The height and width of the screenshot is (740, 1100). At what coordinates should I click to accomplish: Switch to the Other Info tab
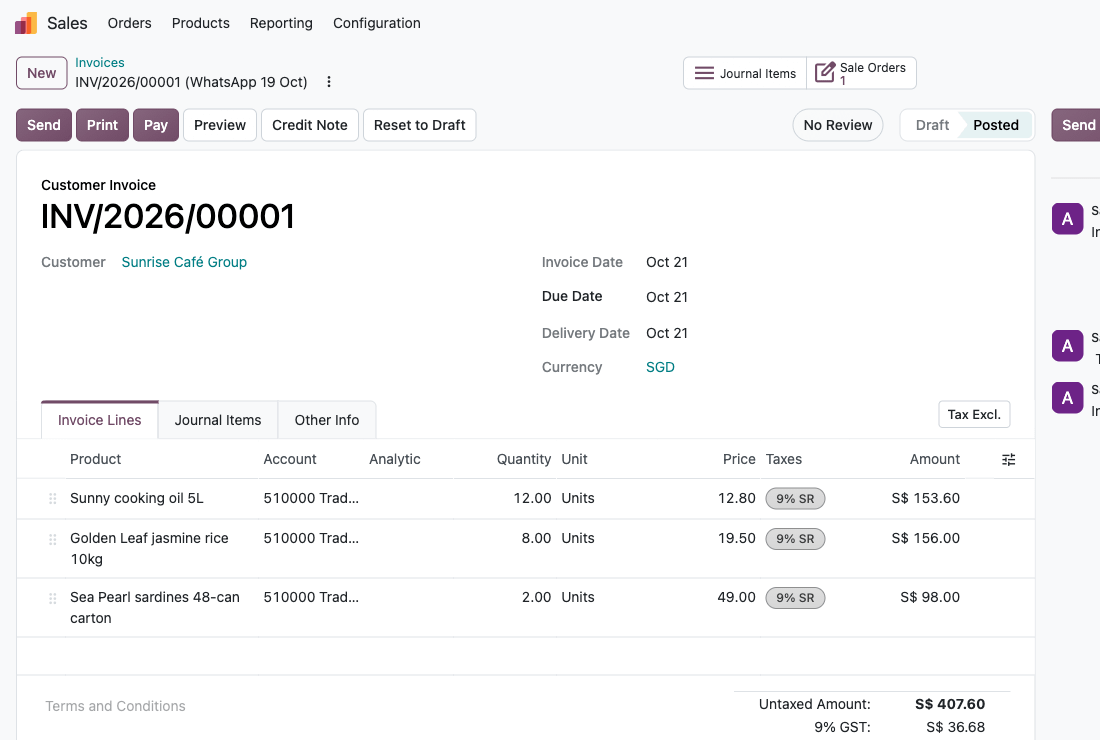pyautogui.click(x=327, y=420)
